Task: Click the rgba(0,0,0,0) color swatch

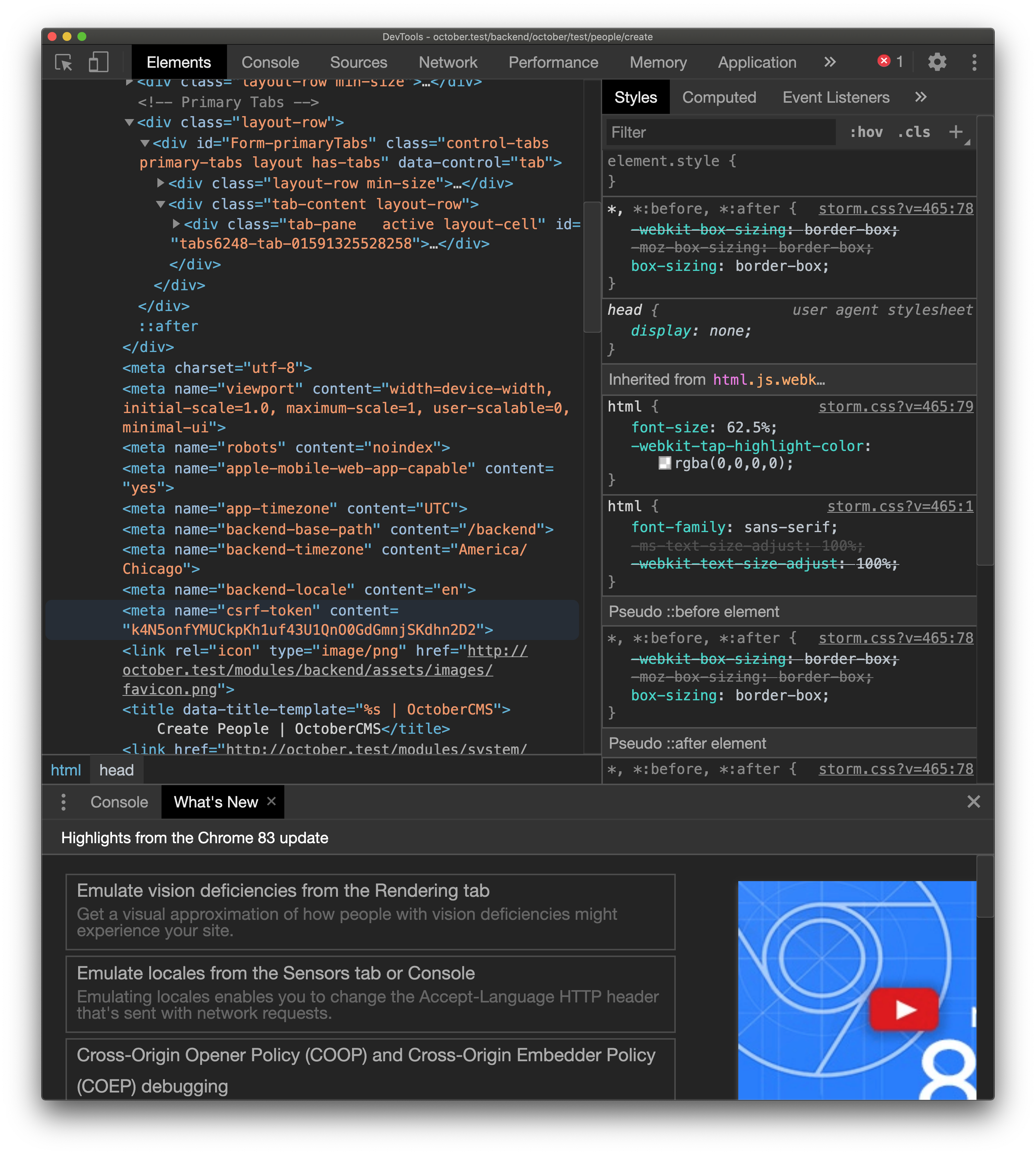Action: 664,463
